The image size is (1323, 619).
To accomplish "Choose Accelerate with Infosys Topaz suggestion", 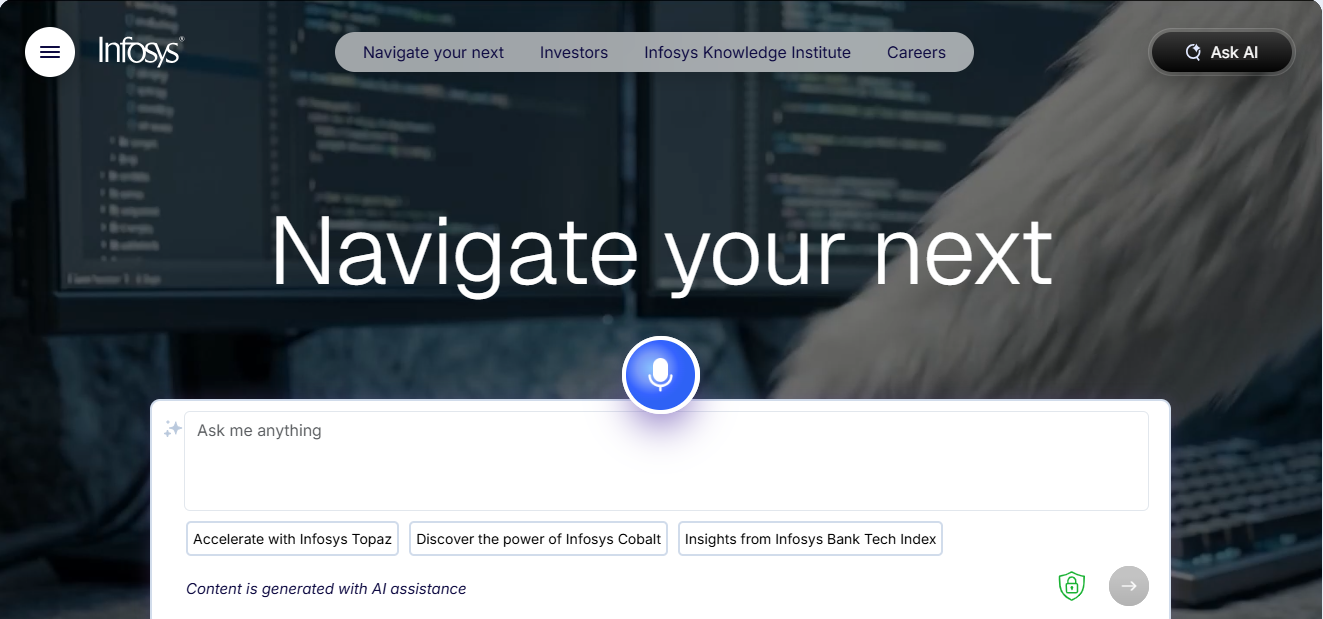I will pos(292,539).
